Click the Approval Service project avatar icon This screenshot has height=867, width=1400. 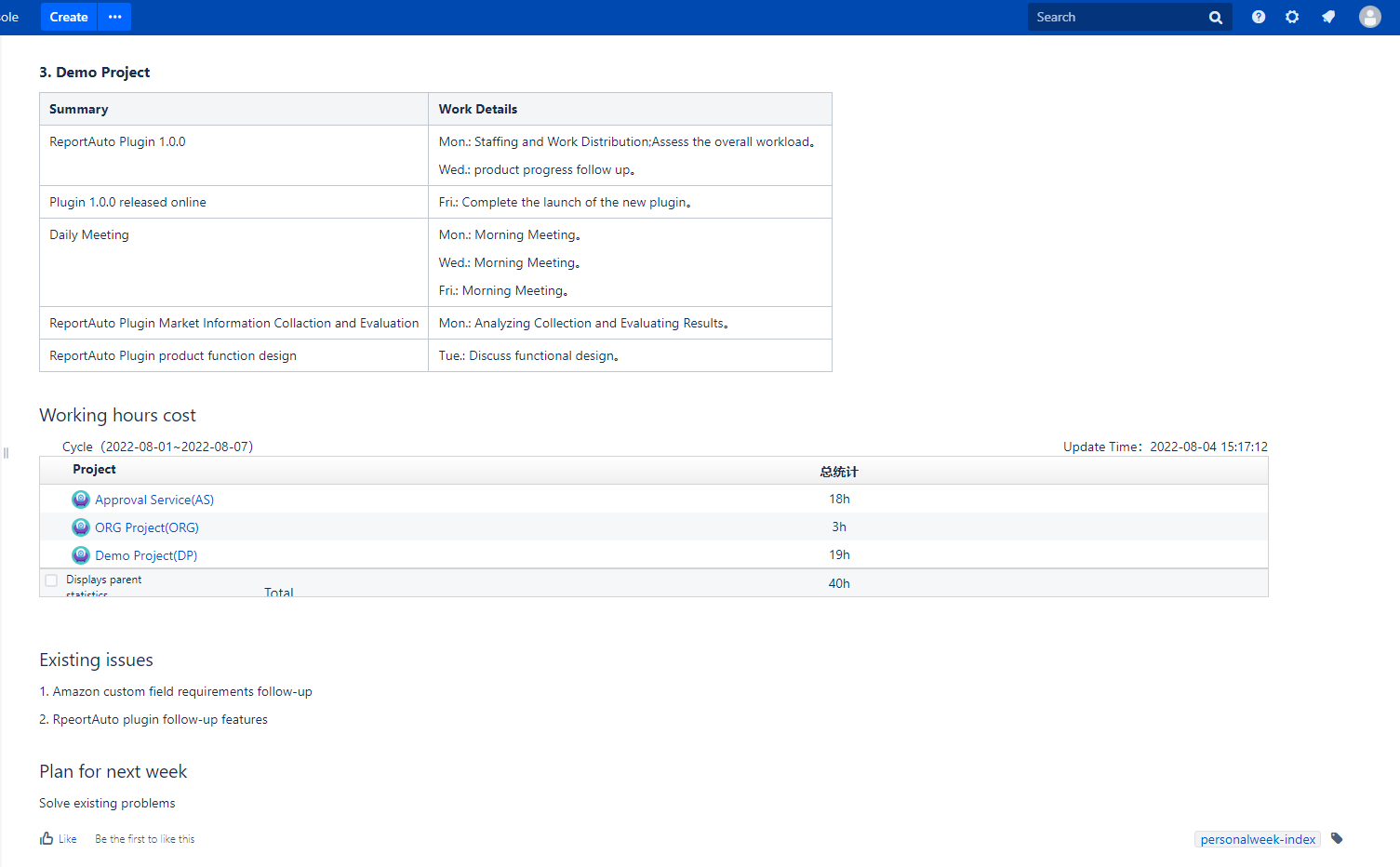click(81, 500)
